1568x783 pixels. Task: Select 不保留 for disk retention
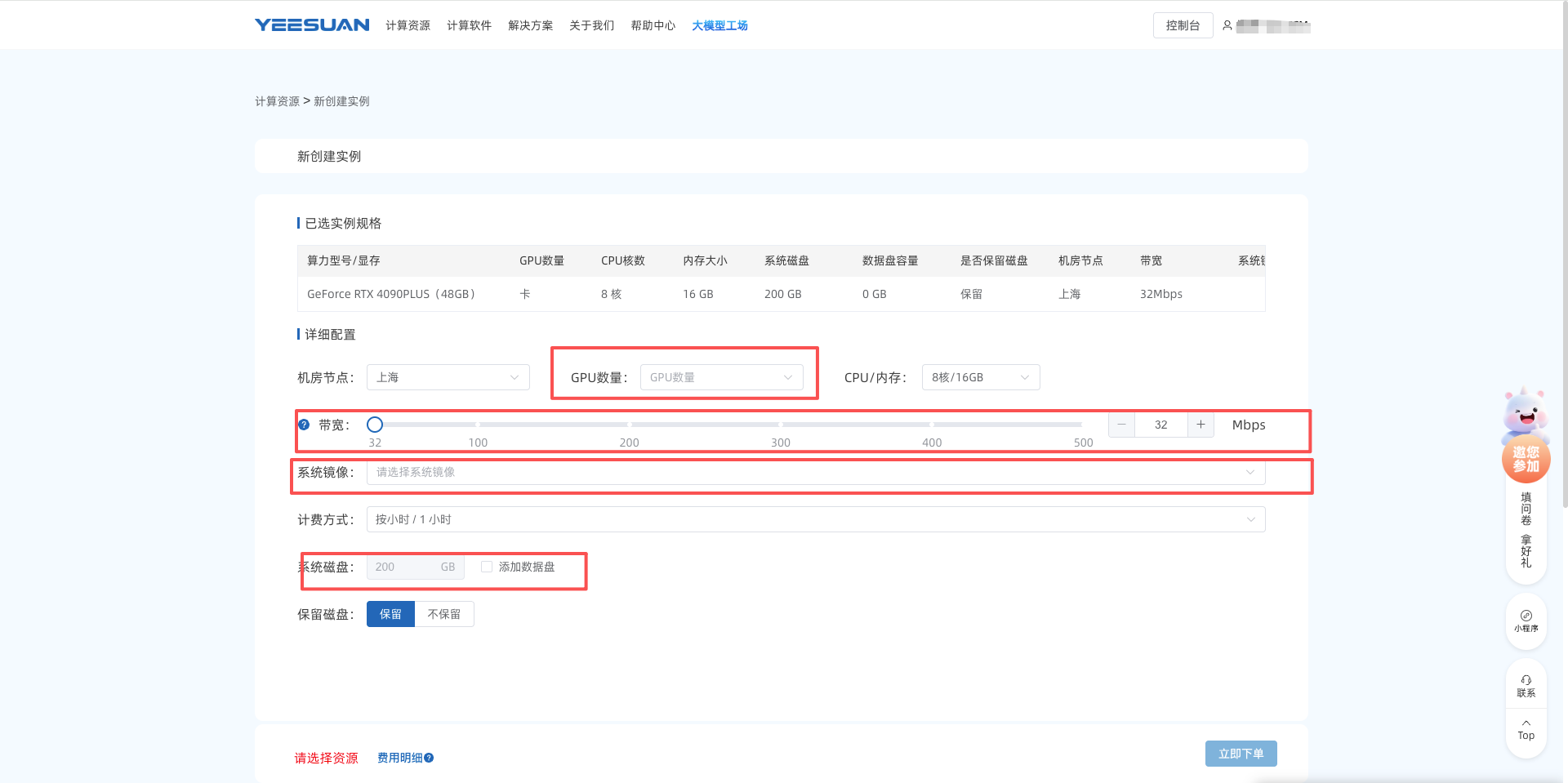(444, 614)
